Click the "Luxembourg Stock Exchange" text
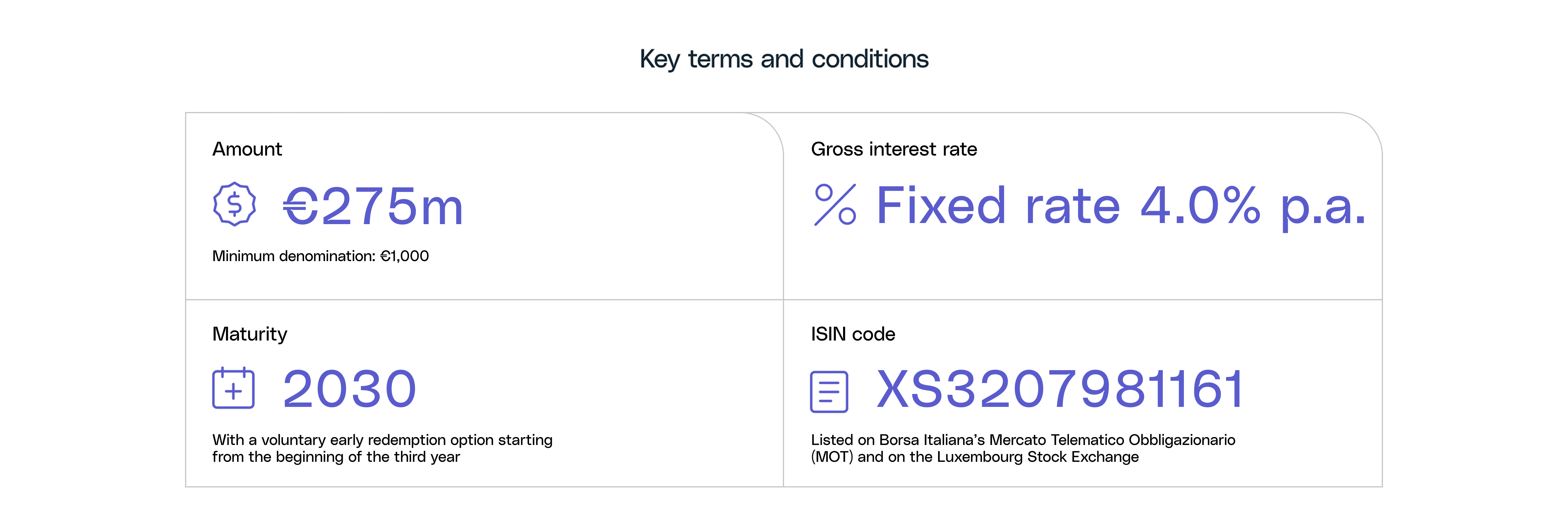The width and height of the screenshot is (1568, 532). [1037, 457]
